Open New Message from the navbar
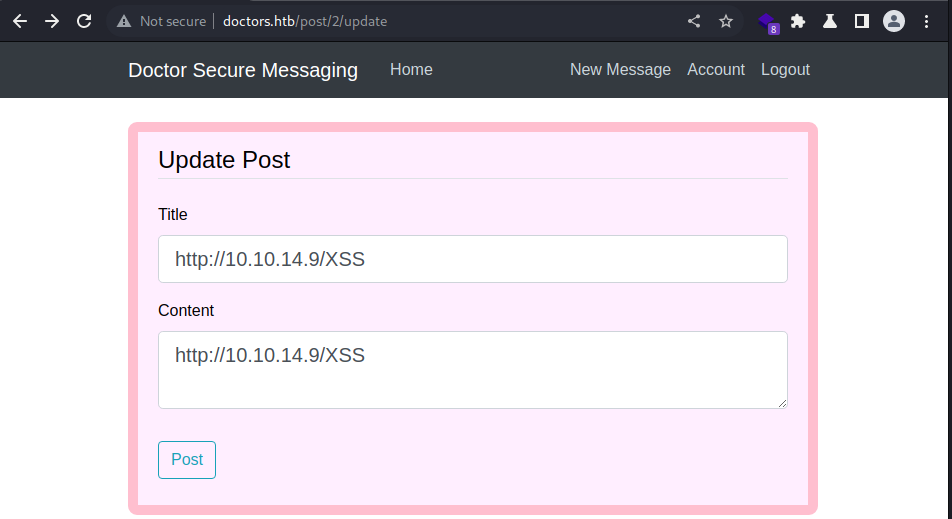The image size is (952, 519). tap(620, 70)
